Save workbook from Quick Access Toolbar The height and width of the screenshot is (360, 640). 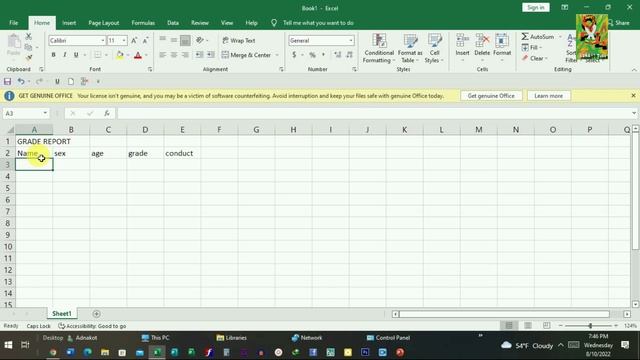click(7, 81)
